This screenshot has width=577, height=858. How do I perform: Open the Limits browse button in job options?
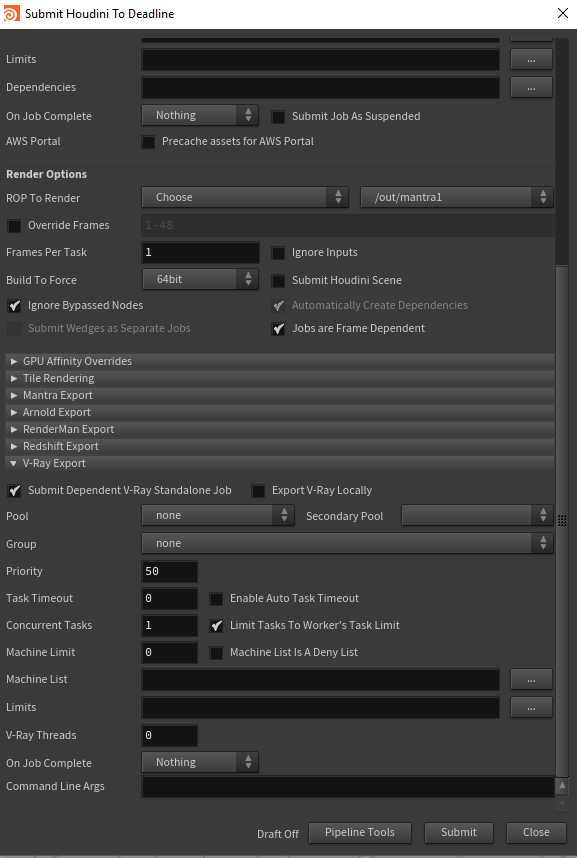(x=531, y=60)
